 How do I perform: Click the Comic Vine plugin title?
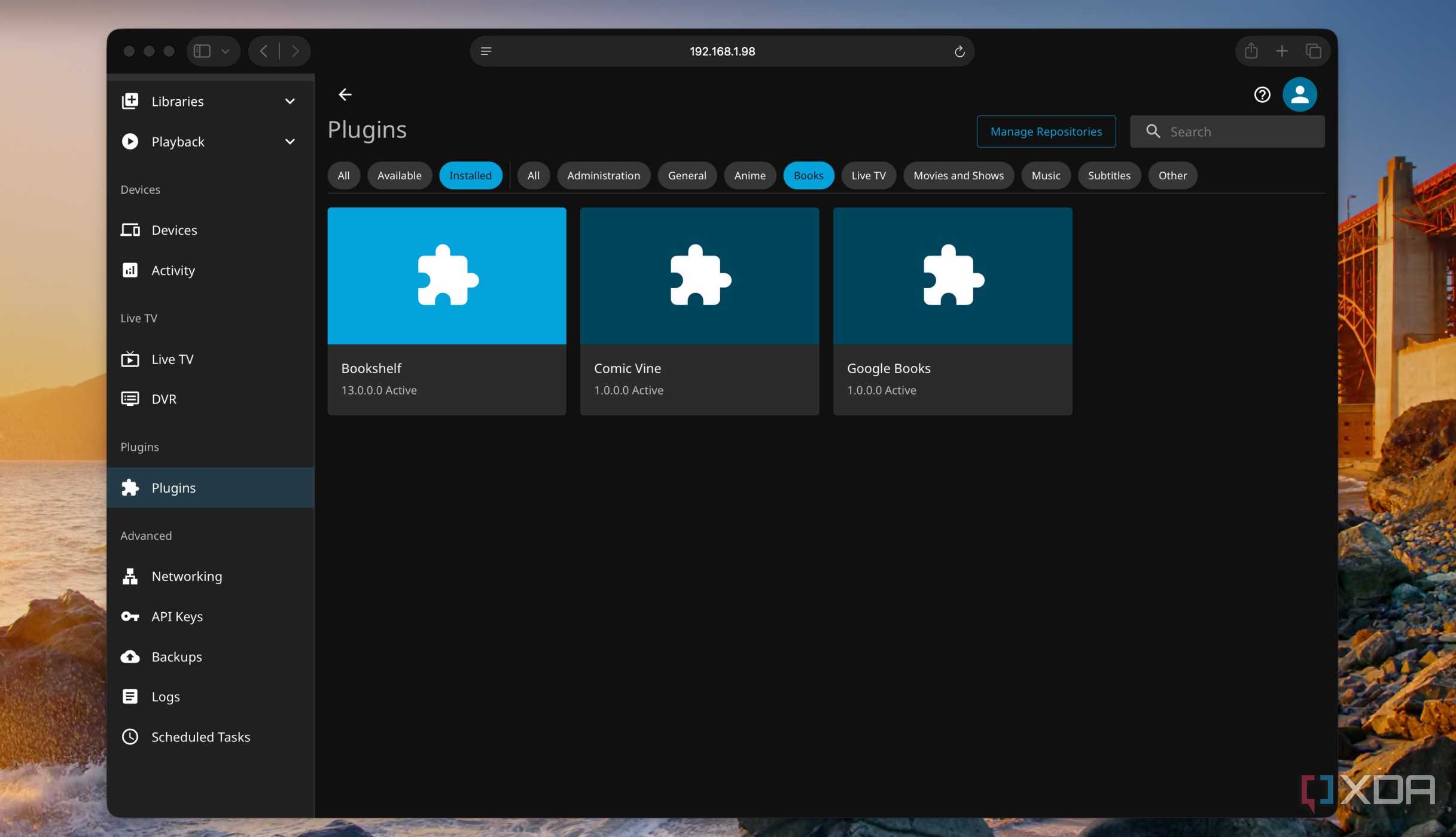pyautogui.click(x=628, y=368)
